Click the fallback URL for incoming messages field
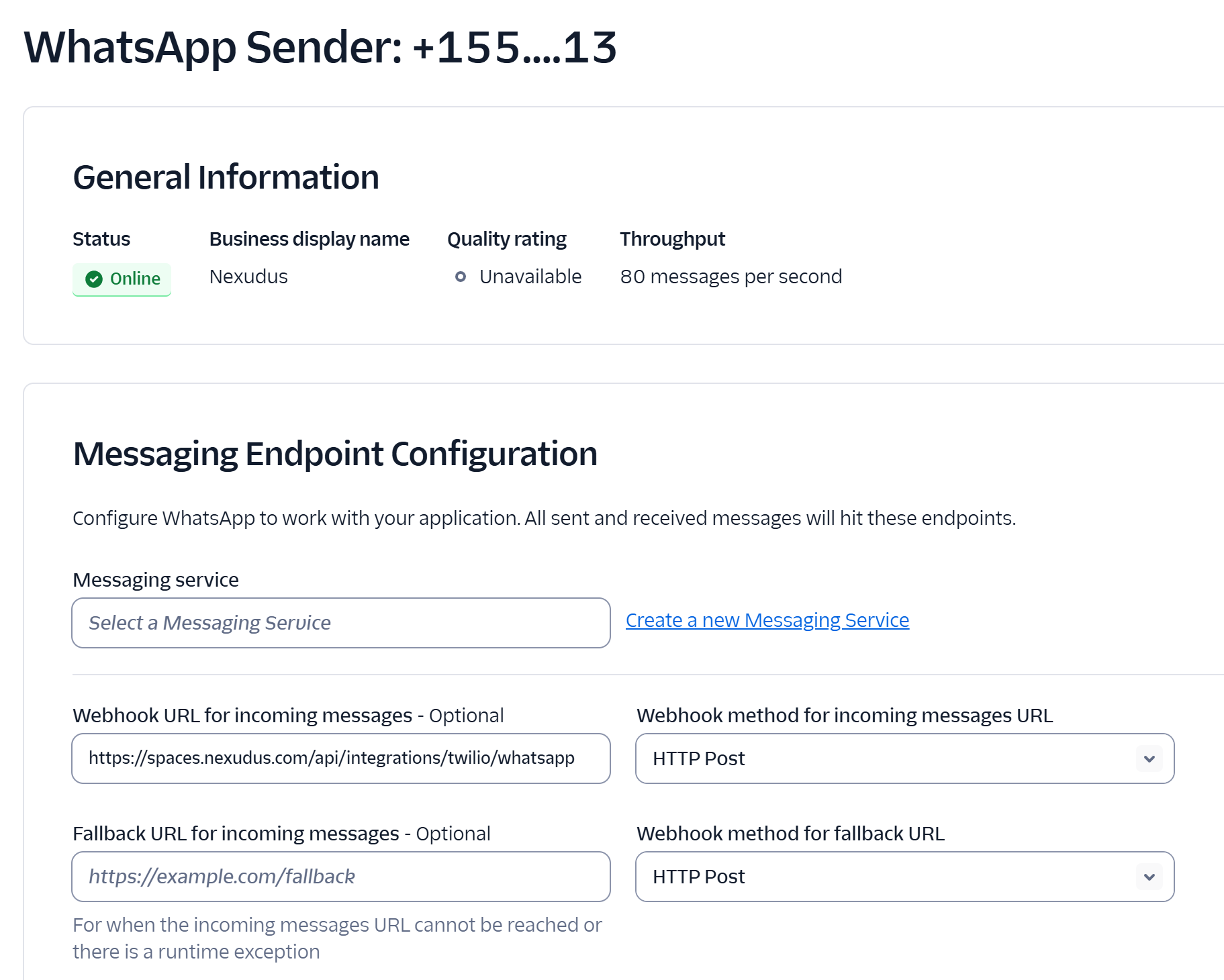 pos(341,877)
